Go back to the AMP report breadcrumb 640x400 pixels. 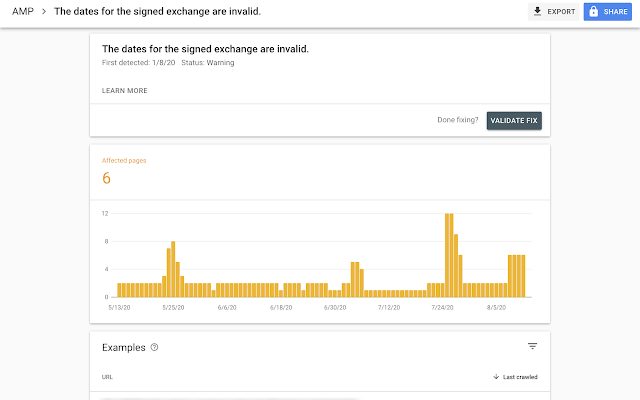click(x=22, y=12)
